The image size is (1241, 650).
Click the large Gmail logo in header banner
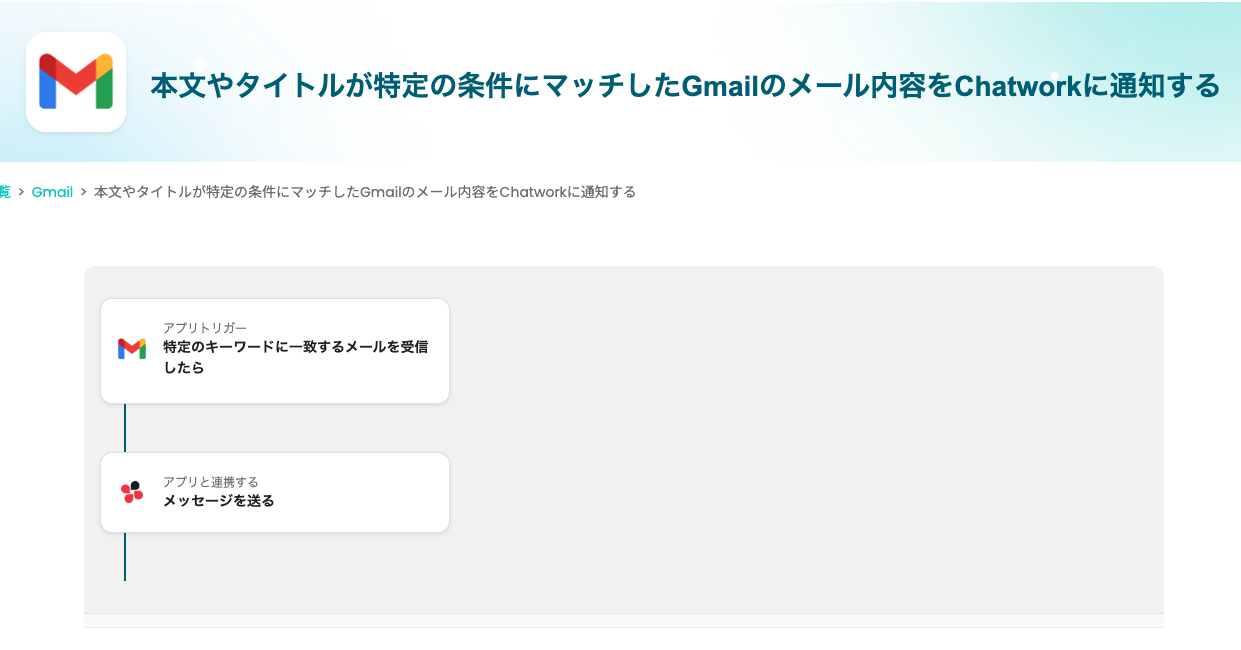coord(76,82)
